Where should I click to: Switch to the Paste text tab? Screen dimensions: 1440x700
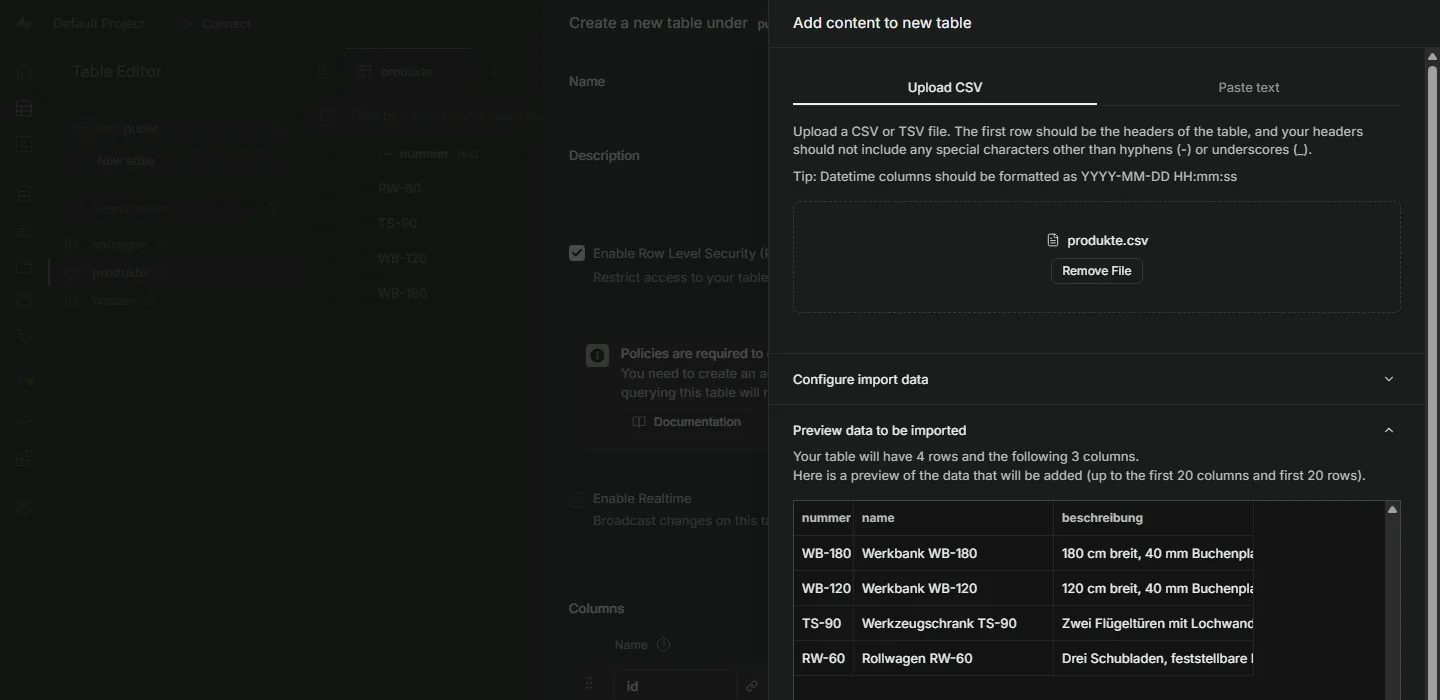[1248, 87]
